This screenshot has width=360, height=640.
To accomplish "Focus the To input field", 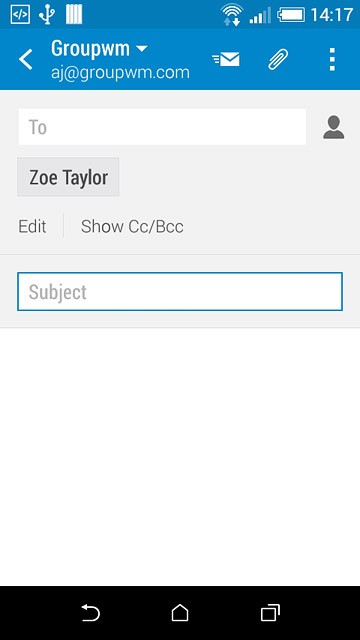I will tap(162, 127).
